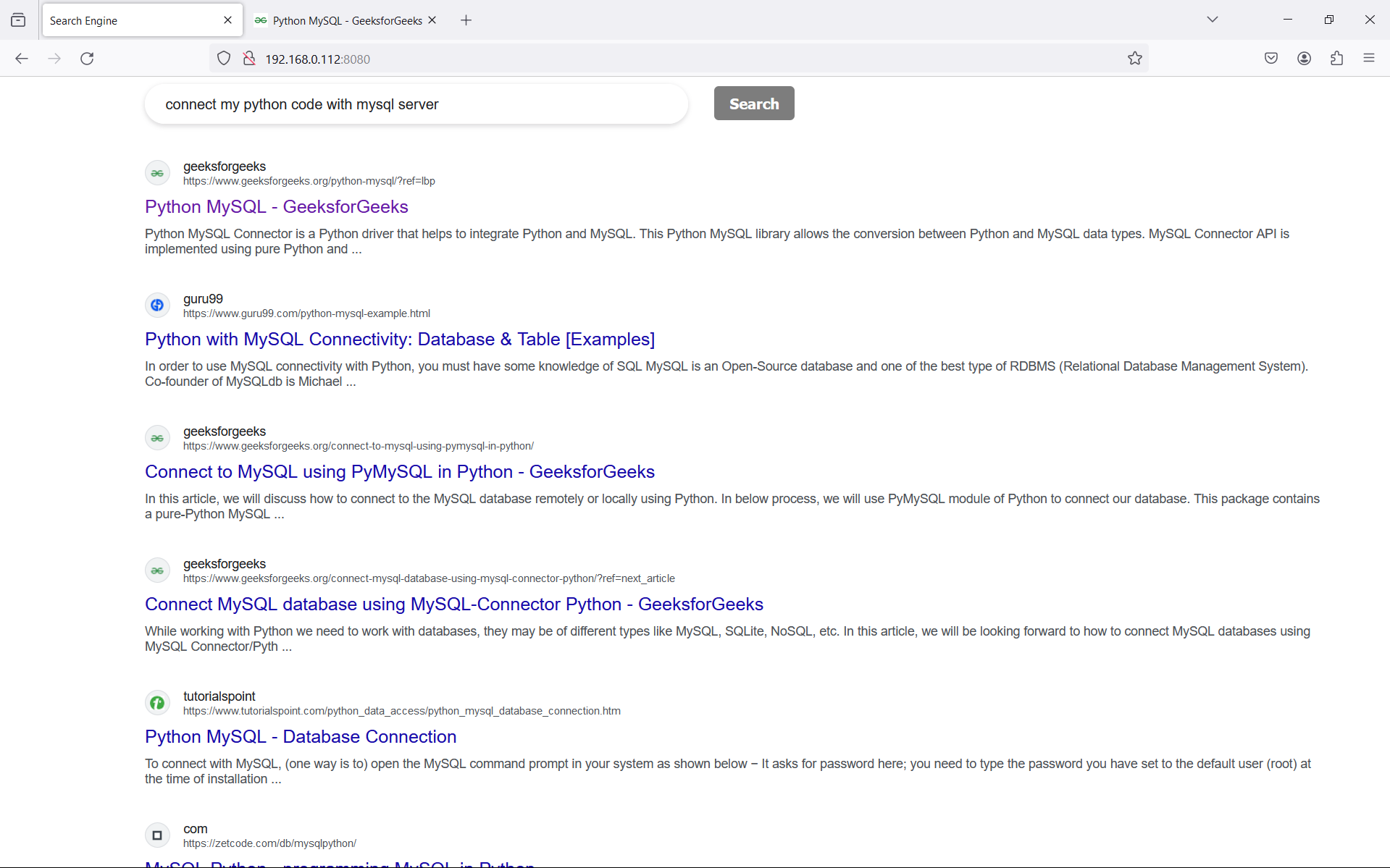Click the snippet starting 'In this article, we will discuss'
This screenshot has height=868, width=1390.
click(x=732, y=507)
